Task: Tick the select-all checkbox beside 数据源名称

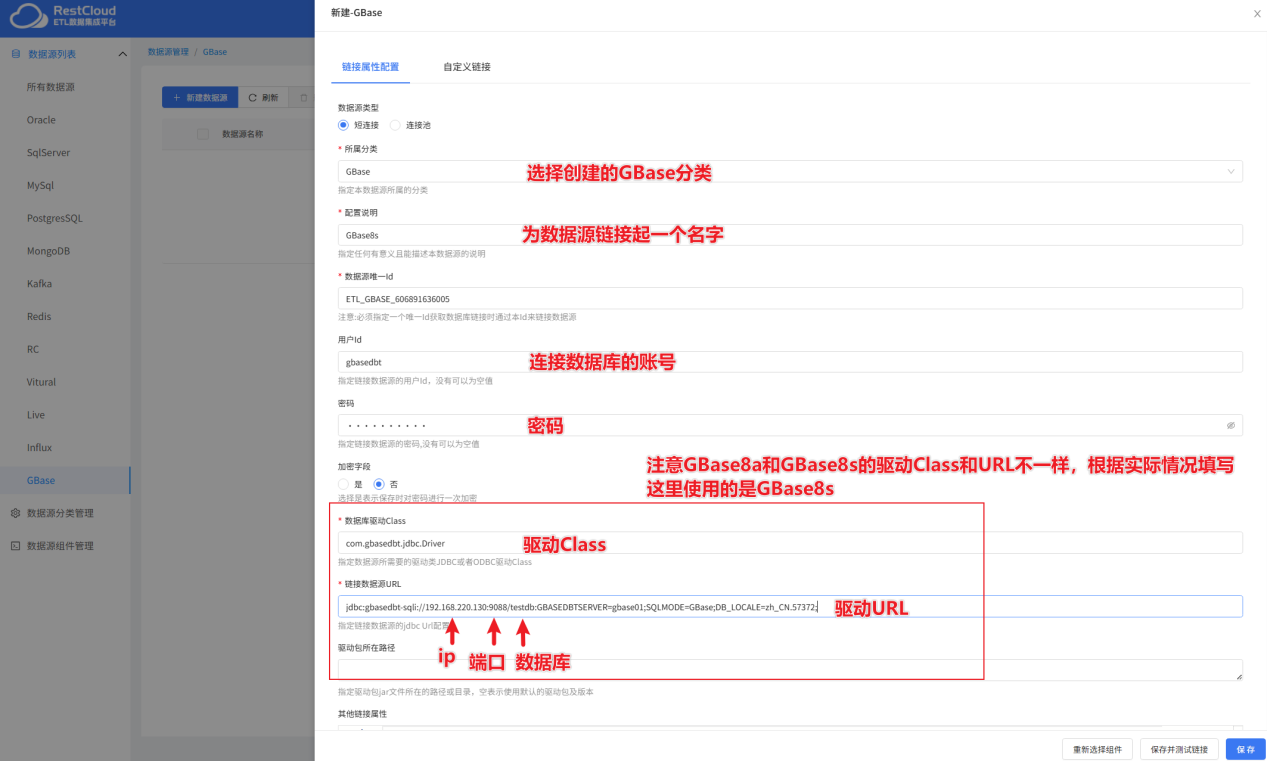Action: click(x=203, y=134)
